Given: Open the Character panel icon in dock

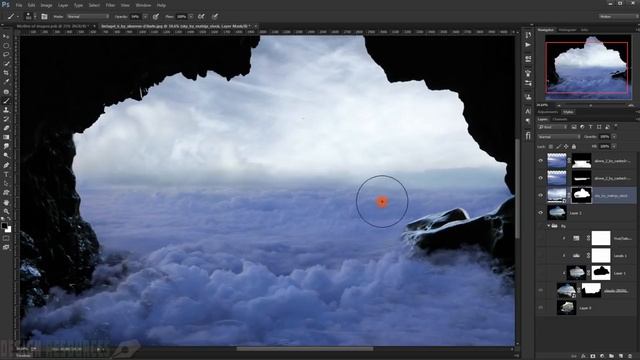Looking at the screenshot, I should (528, 111).
